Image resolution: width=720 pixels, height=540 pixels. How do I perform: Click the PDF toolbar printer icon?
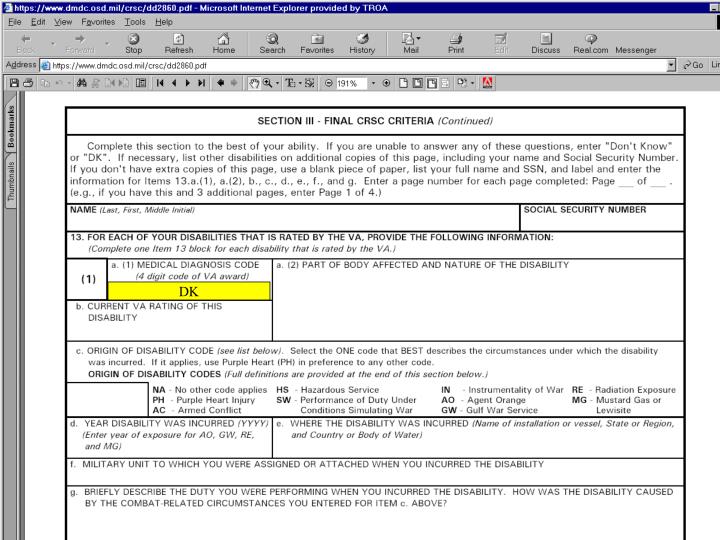pyautogui.click(x=28, y=83)
